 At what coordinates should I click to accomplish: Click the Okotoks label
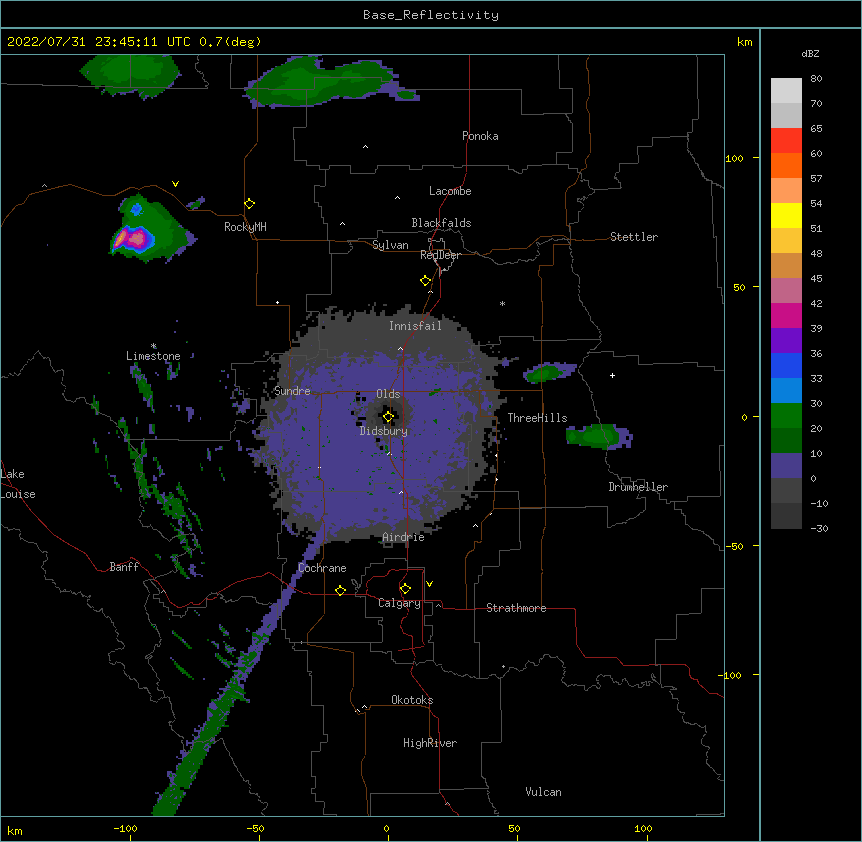click(412, 700)
